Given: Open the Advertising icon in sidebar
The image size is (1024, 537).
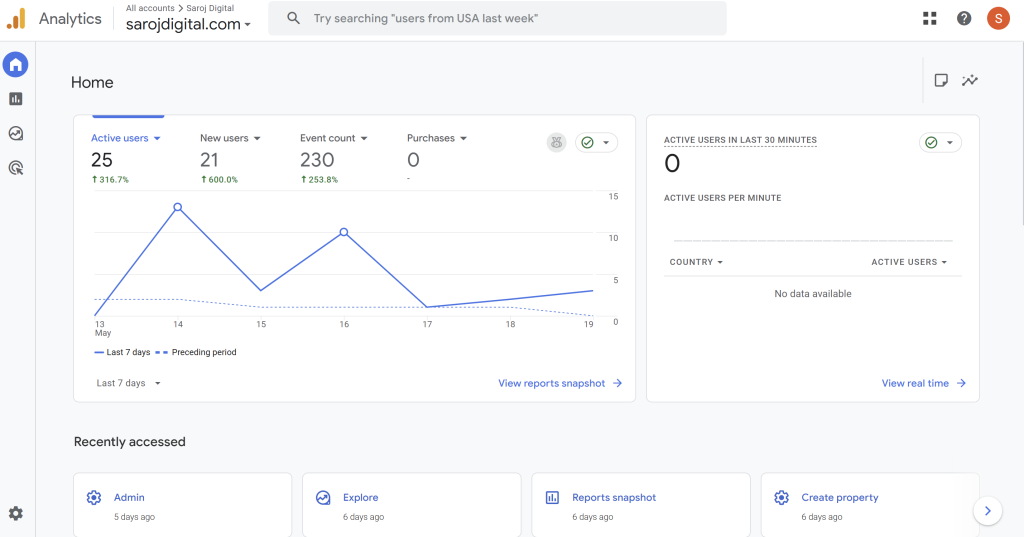Looking at the screenshot, I should pyautogui.click(x=15, y=168).
